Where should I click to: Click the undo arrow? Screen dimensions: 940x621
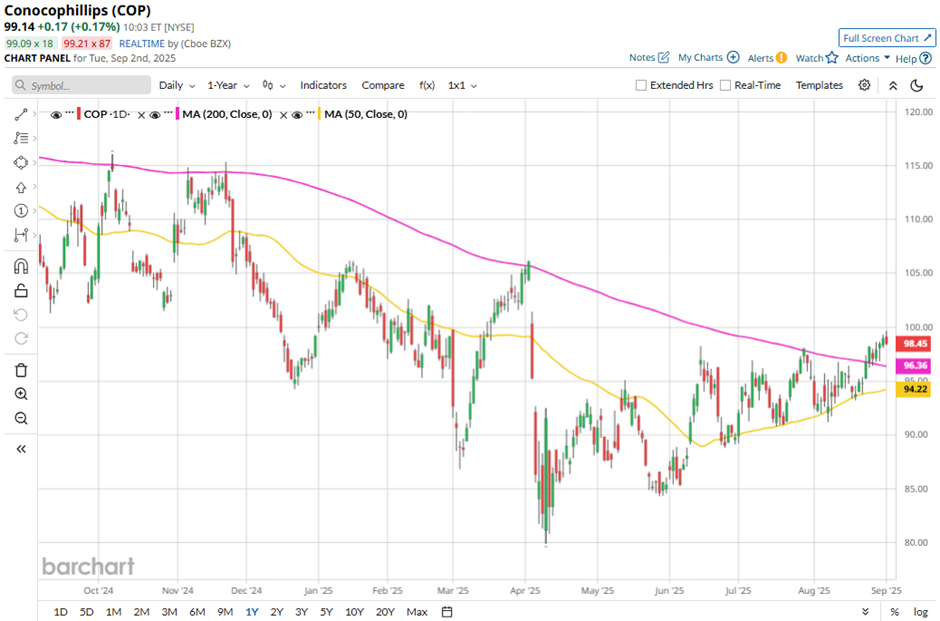21,315
